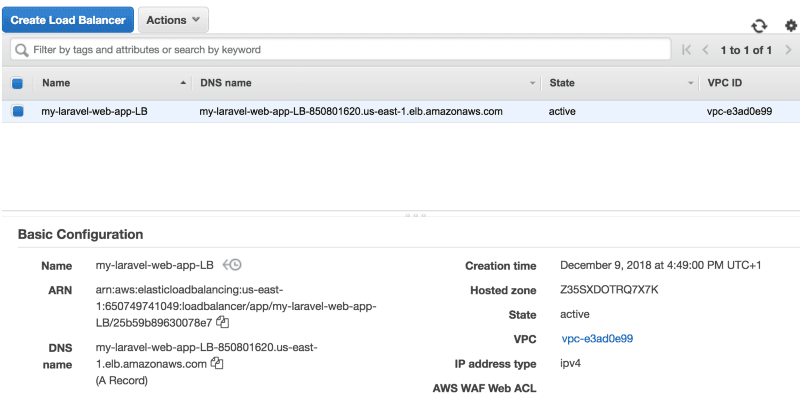Open the vpc-e3ad0e99 link
This screenshot has height=399, width=800.
click(x=597, y=339)
